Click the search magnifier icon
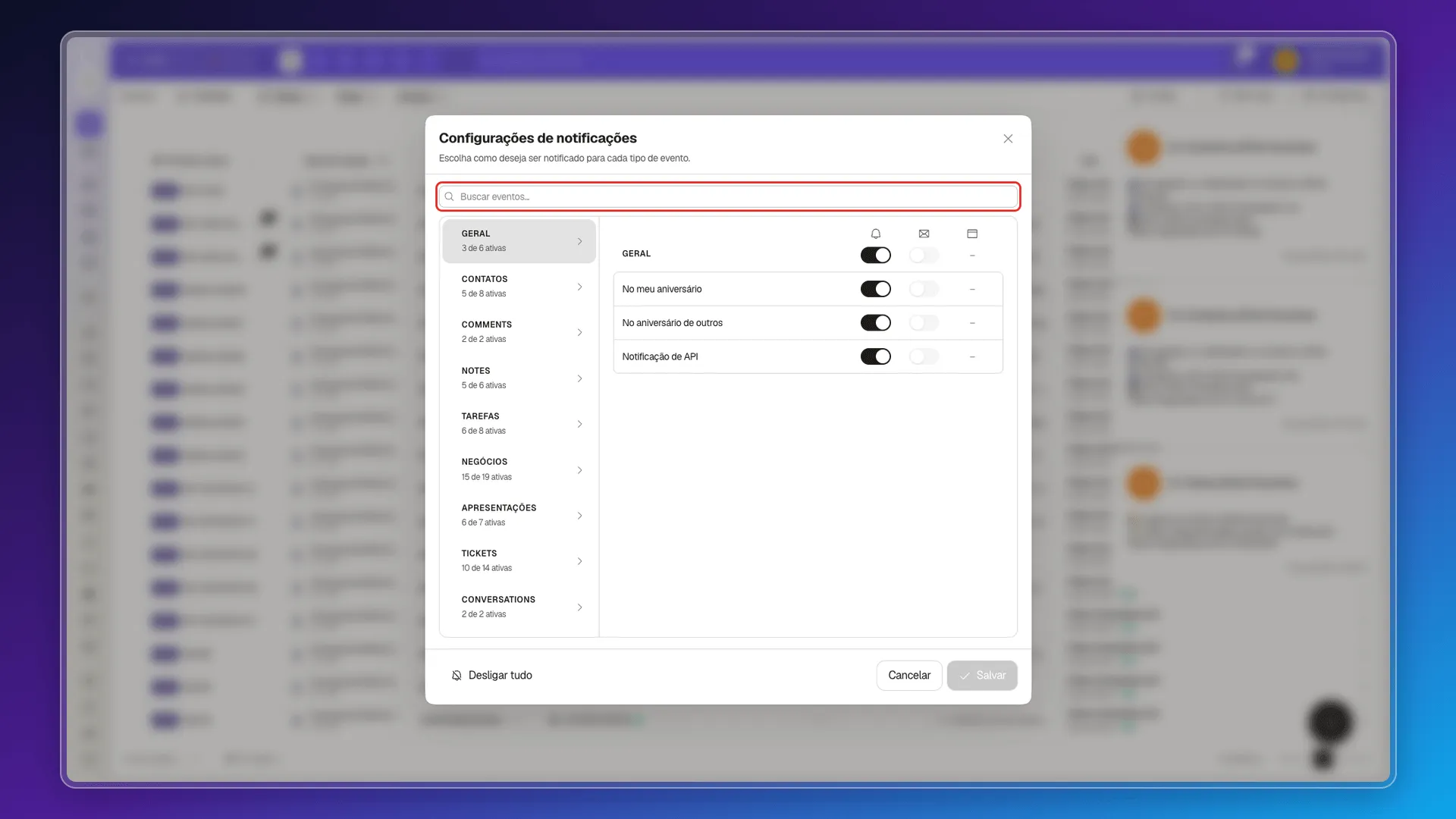 click(449, 196)
